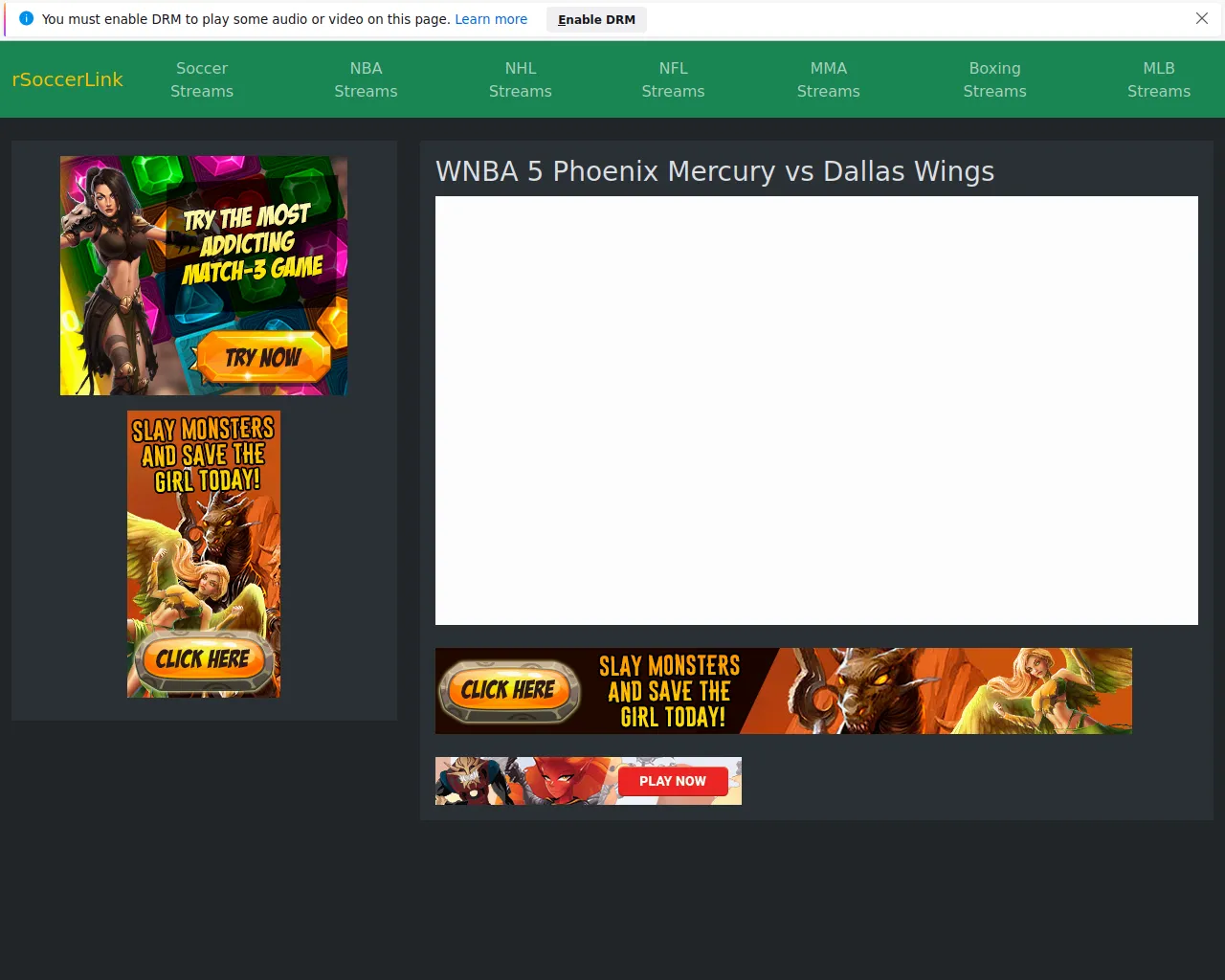Open Soccer Streams menu item
The image size is (1225, 980).
(202, 79)
